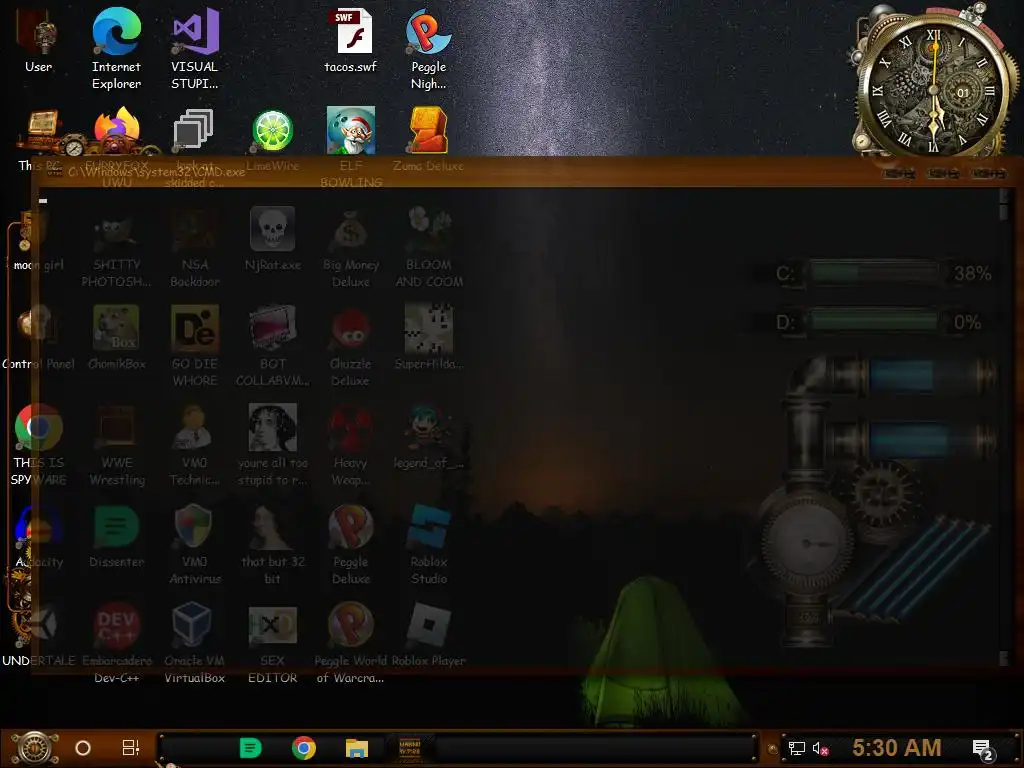Open the network status tray icon
This screenshot has width=1024, height=768.
797,748
